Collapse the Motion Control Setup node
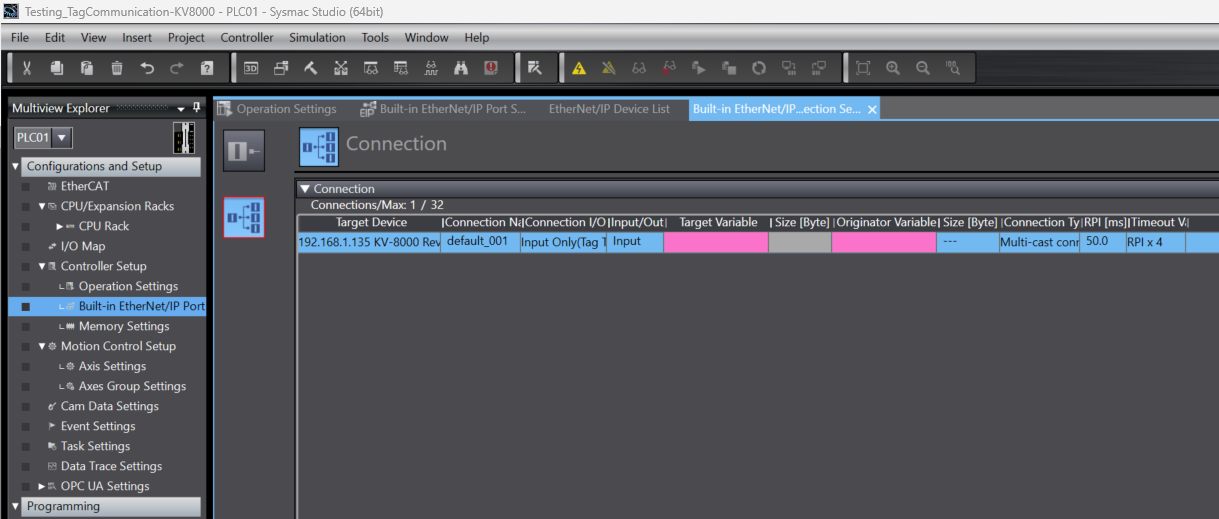1219x519 pixels. (42, 346)
